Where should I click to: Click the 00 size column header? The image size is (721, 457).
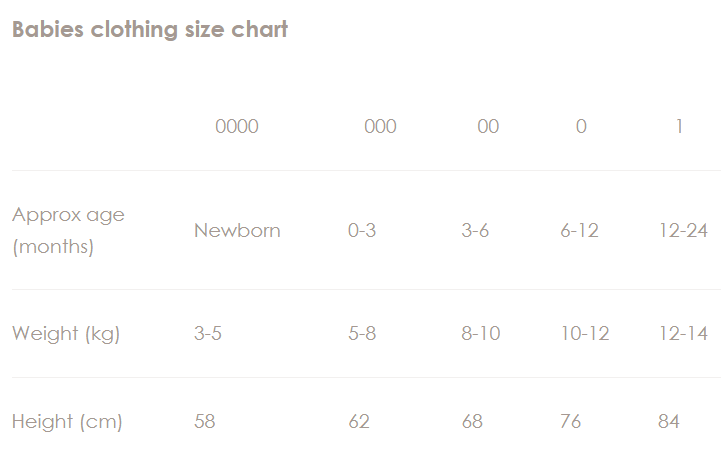pyautogui.click(x=488, y=126)
